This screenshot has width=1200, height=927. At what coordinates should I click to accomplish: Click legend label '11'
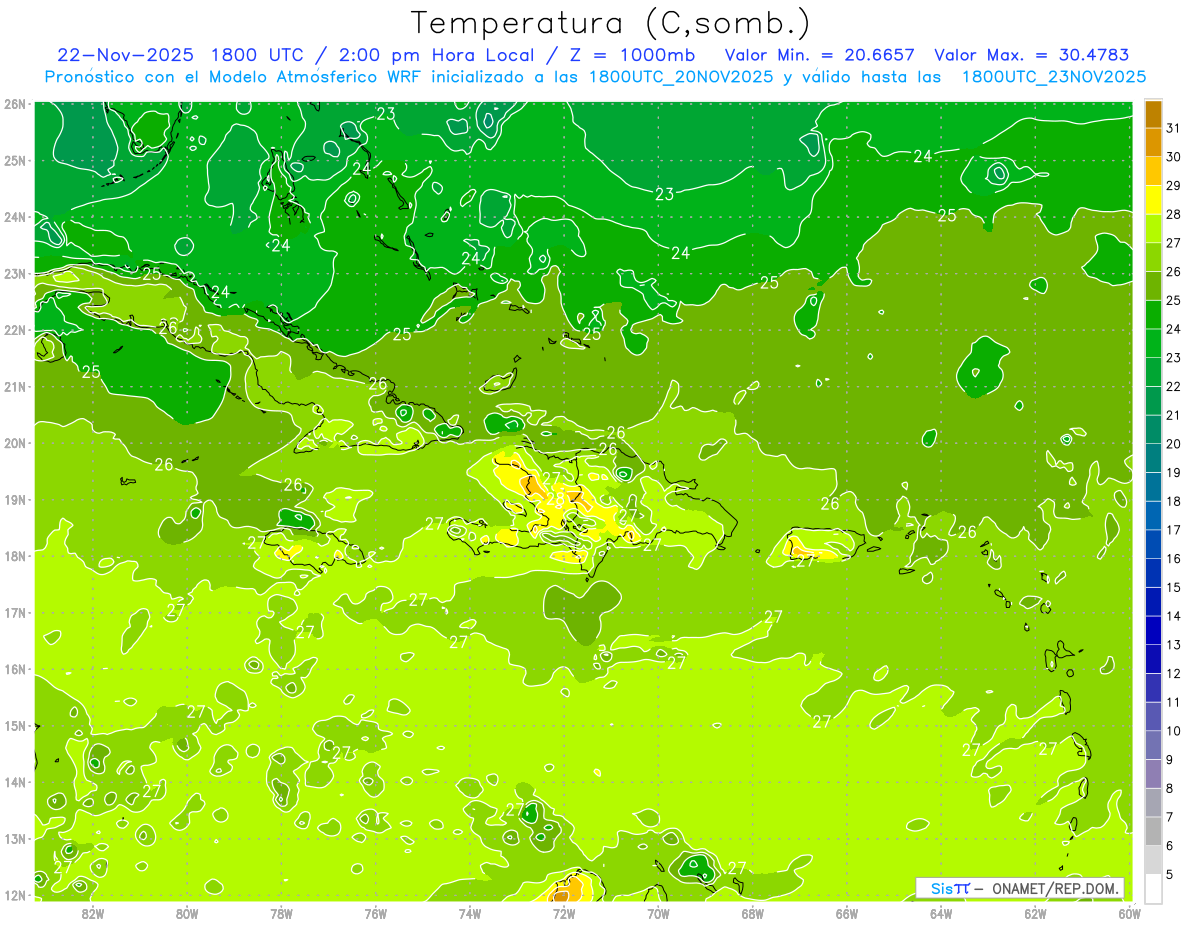(1174, 702)
